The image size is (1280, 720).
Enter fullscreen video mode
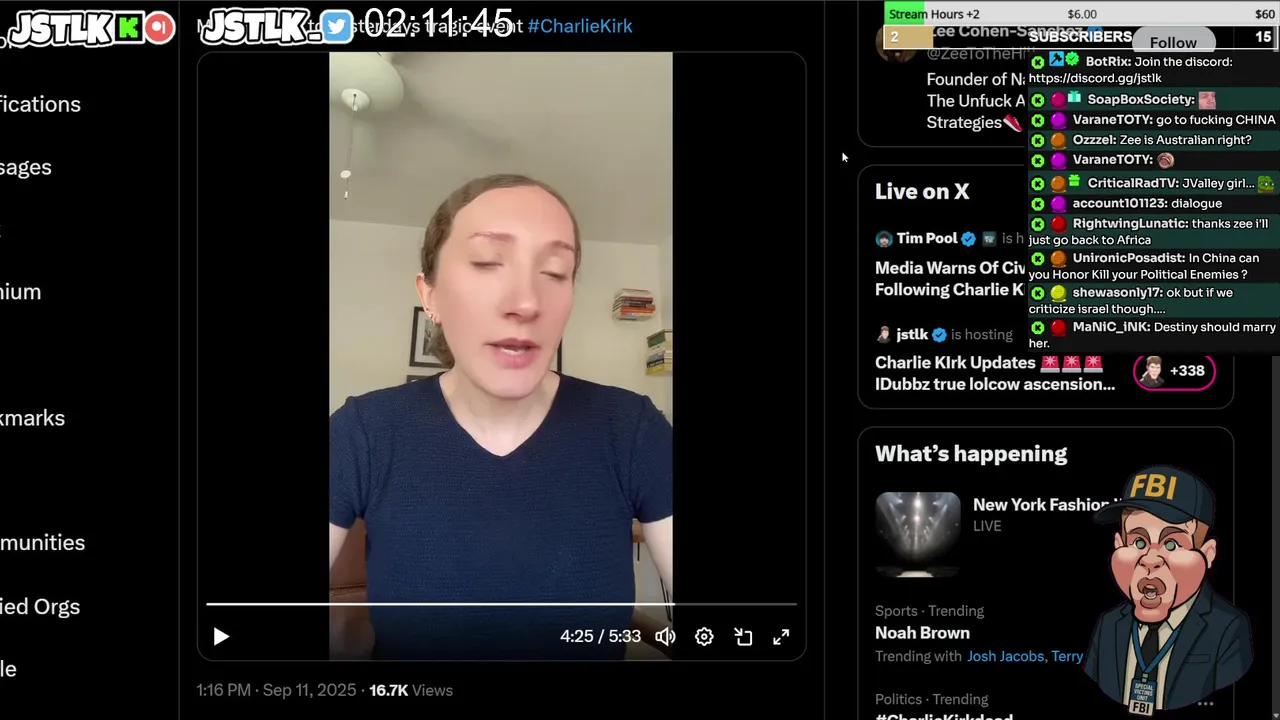coord(781,637)
